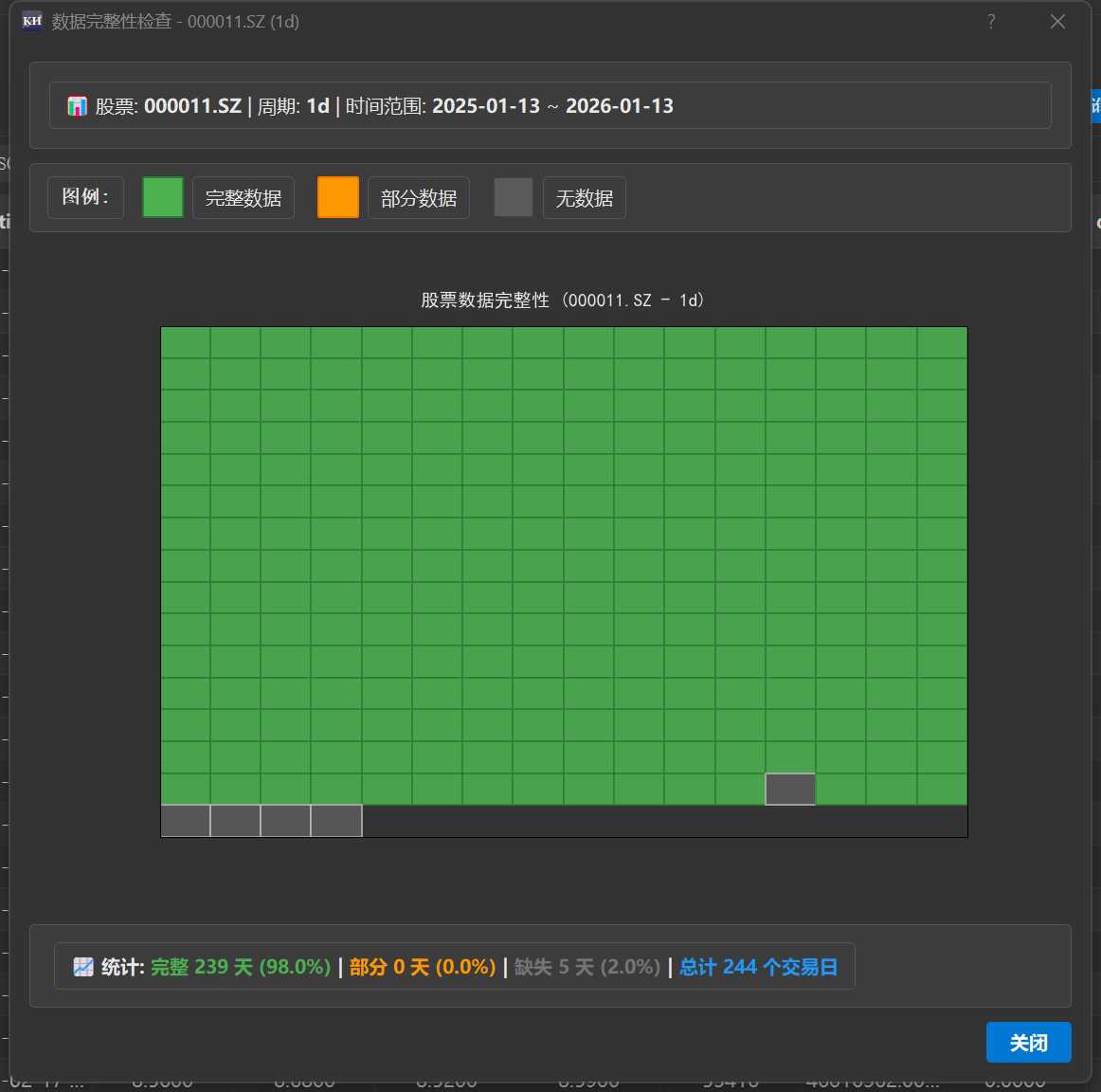The image size is (1101, 1092).
Task: Select the orange 部分数据 legend swatch
Action: coord(338,197)
